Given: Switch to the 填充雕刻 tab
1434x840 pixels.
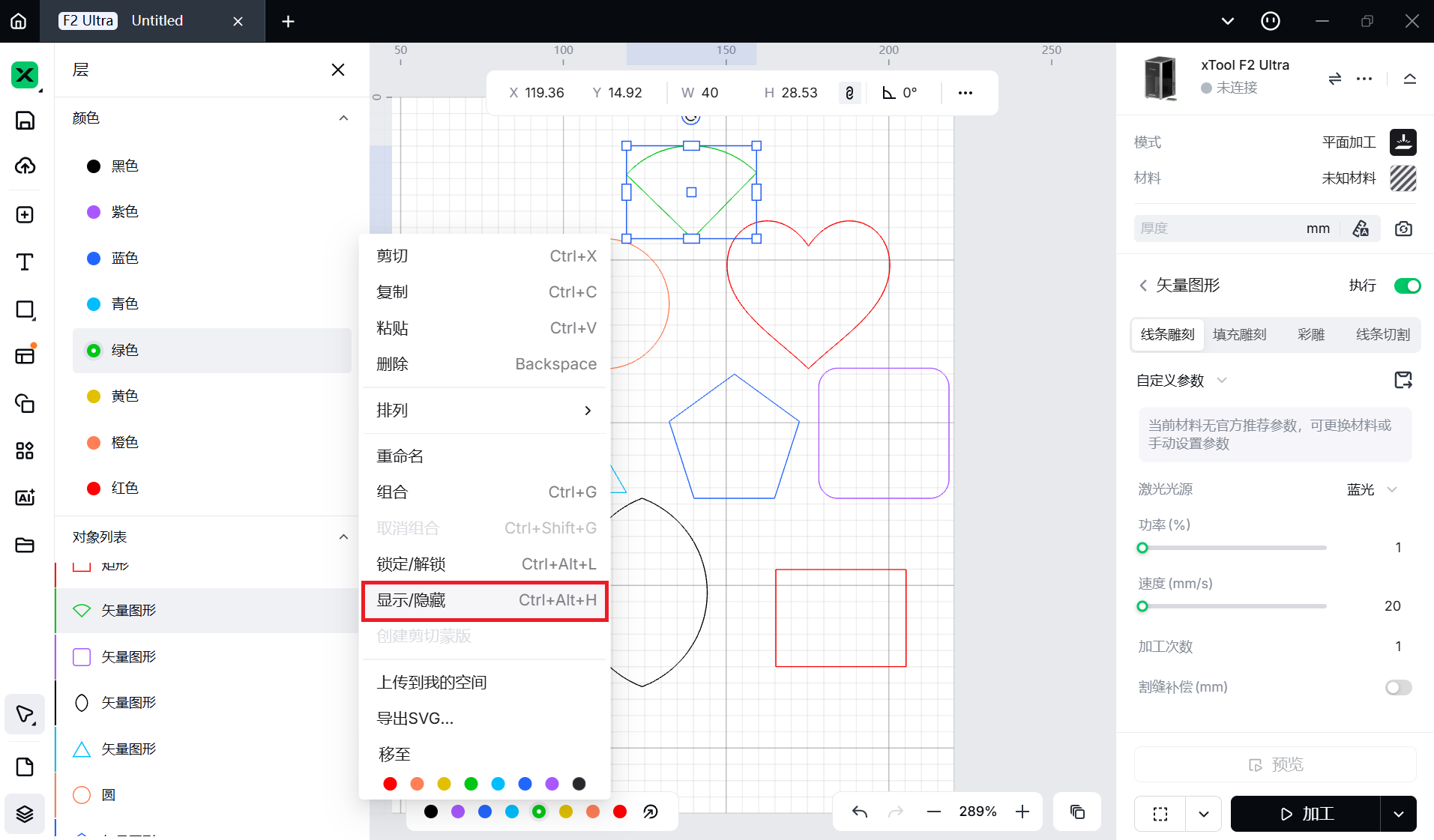Looking at the screenshot, I should click(x=1239, y=335).
